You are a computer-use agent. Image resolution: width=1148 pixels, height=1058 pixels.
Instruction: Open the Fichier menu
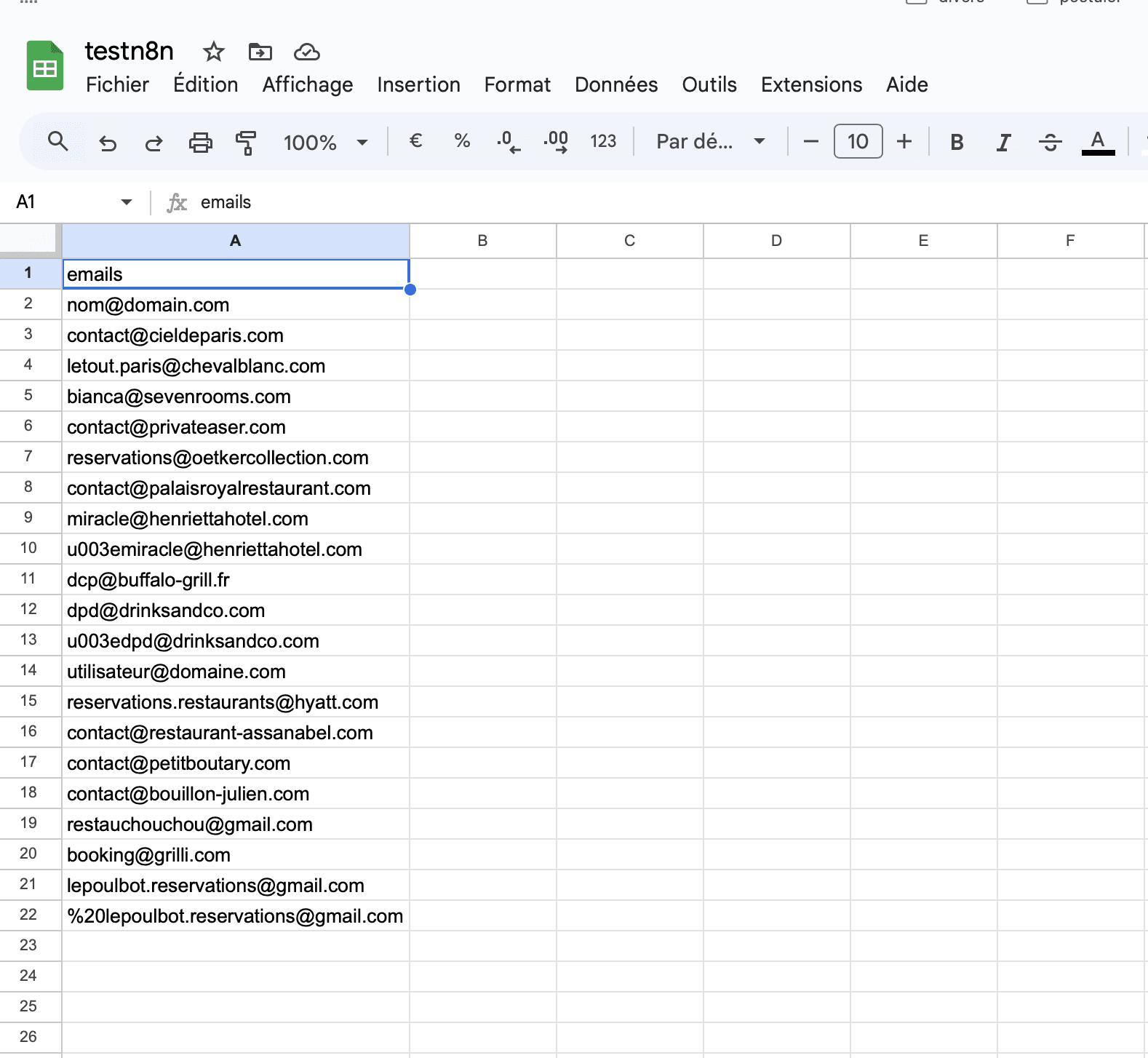click(x=117, y=84)
